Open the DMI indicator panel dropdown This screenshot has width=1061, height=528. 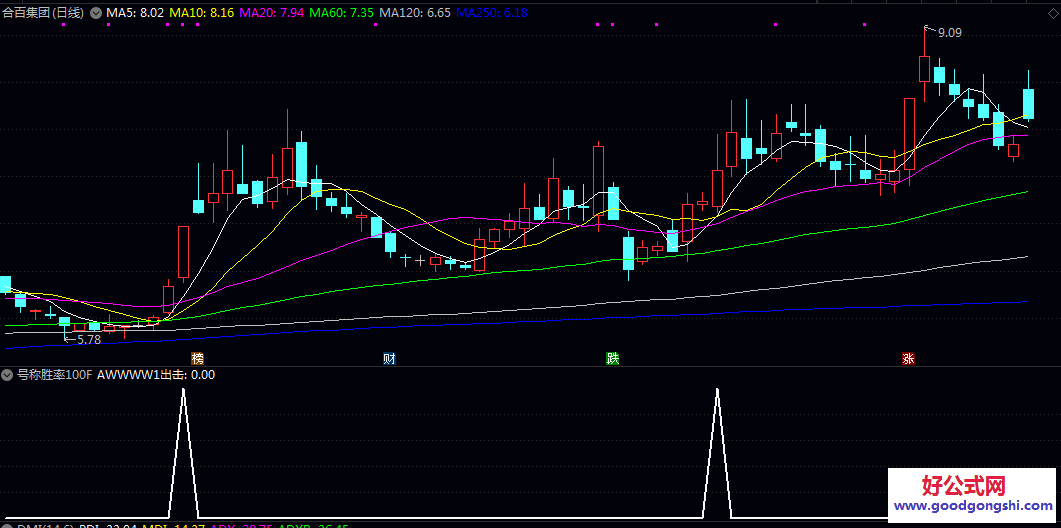coord(7,524)
